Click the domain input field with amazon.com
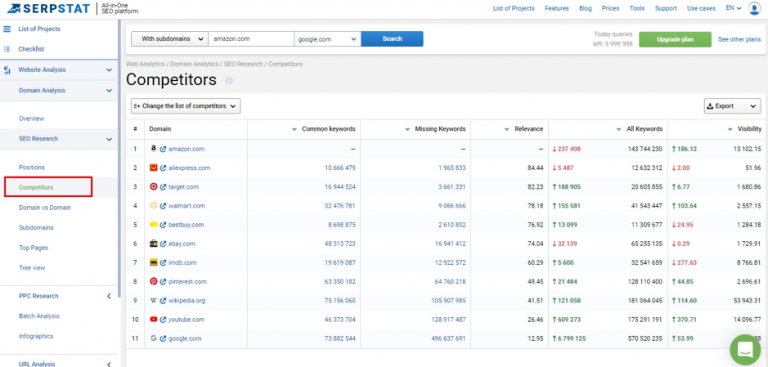This screenshot has height=367, width=768. pyautogui.click(x=251, y=39)
